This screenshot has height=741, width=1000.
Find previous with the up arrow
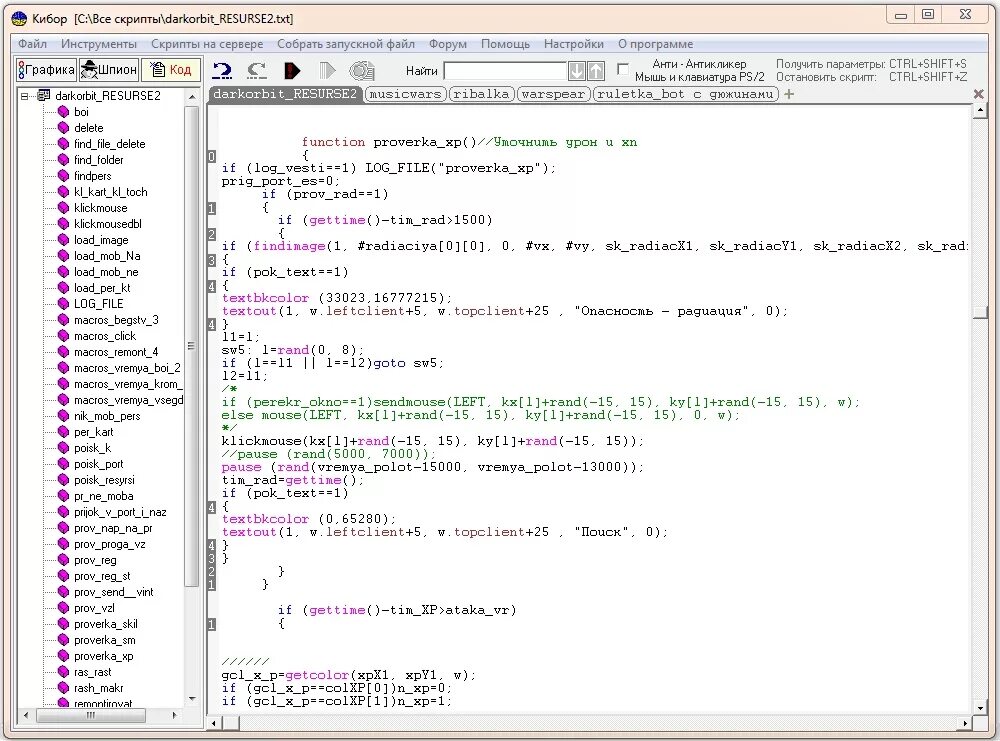596,70
